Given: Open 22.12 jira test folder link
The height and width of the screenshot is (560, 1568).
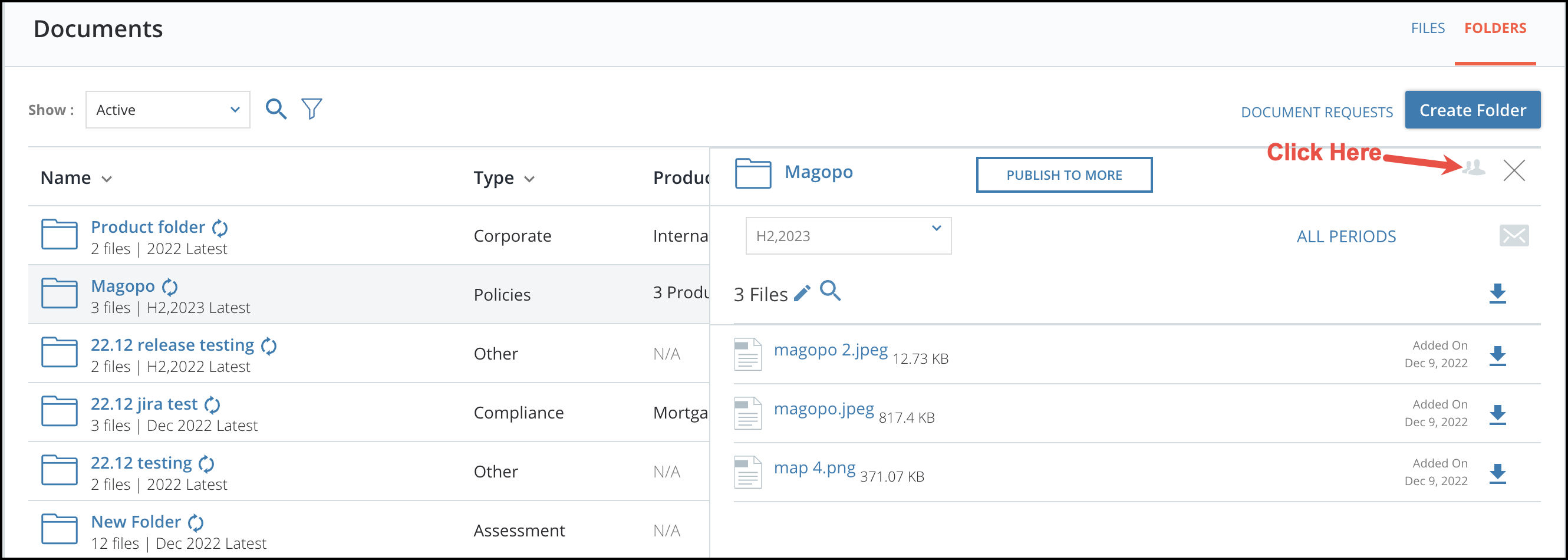Looking at the screenshot, I should pyautogui.click(x=144, y=404).
